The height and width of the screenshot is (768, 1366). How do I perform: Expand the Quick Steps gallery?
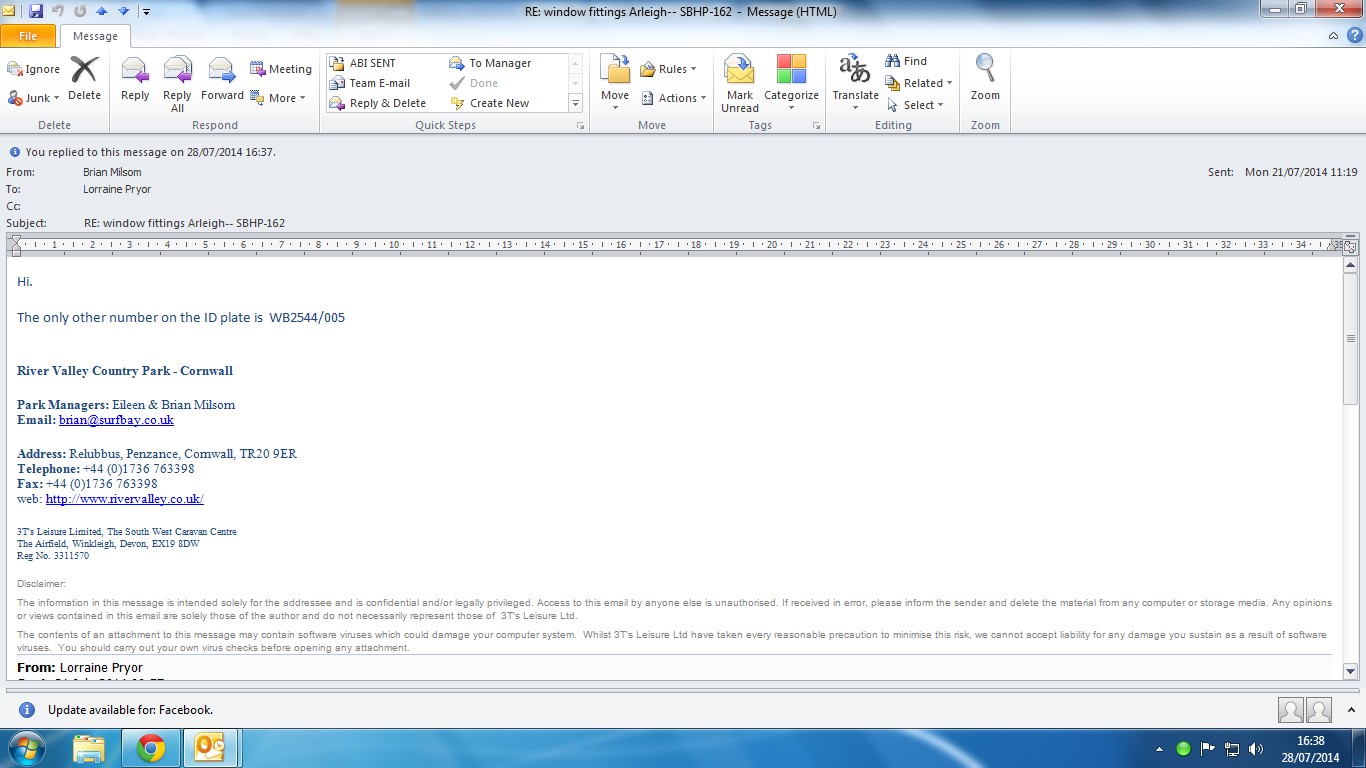575,103
